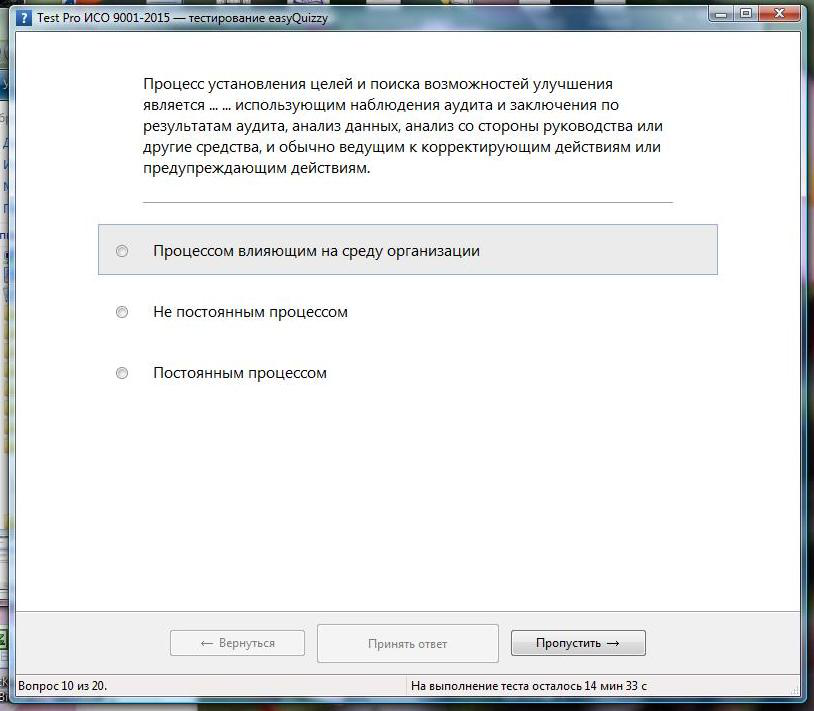Minimize the easyQuizzy window
This screenshot has height=711, width=814.
[x=721, y=13]
